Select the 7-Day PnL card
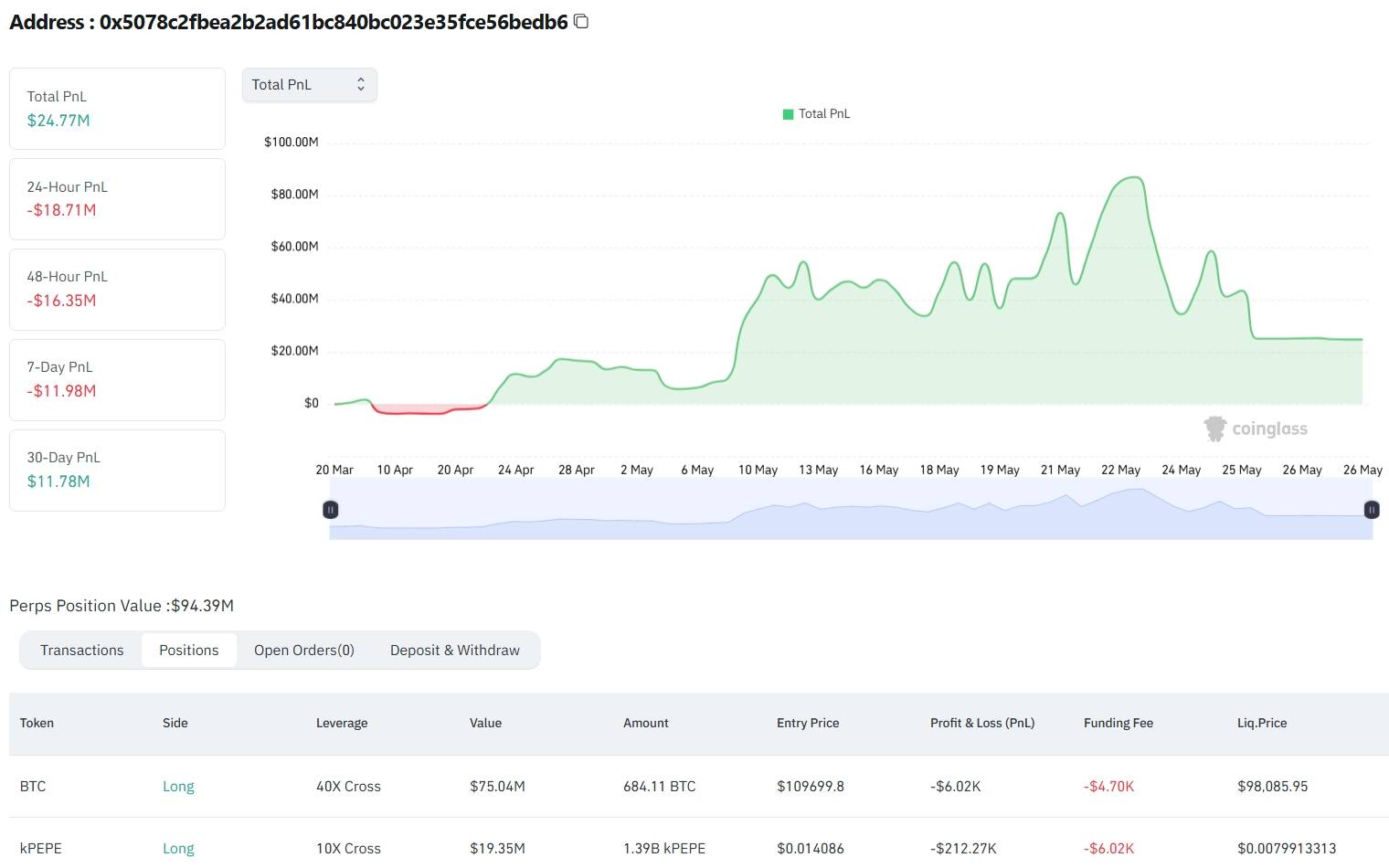1389x868 pixels. (x=117, y=380)
